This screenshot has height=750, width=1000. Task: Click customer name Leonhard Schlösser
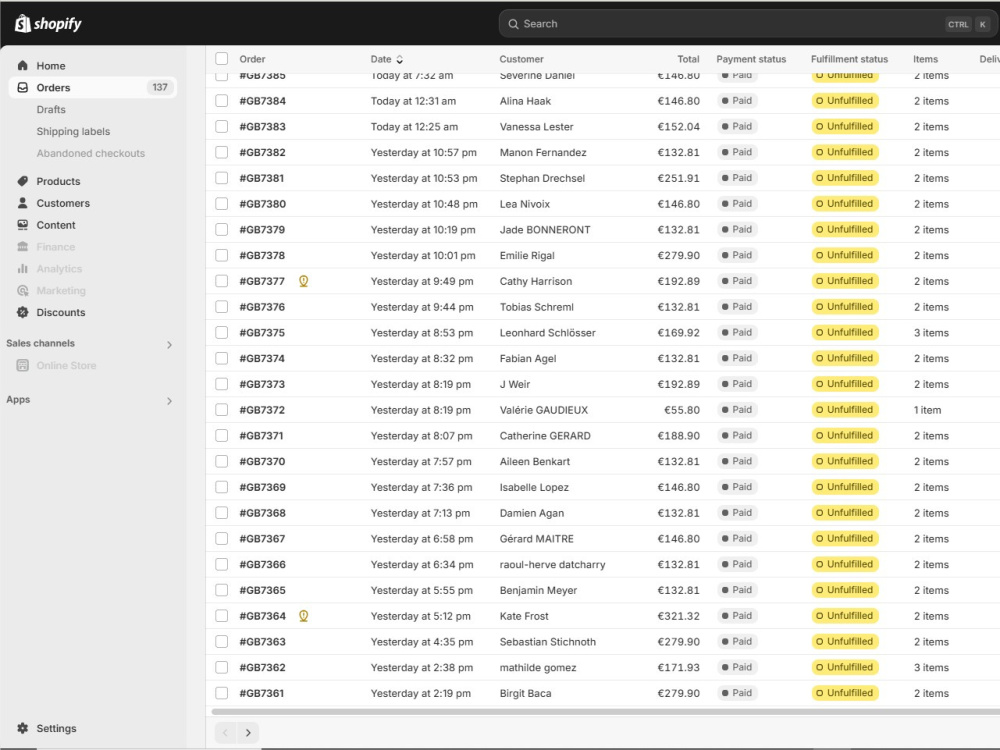click(x=548, y=333)
